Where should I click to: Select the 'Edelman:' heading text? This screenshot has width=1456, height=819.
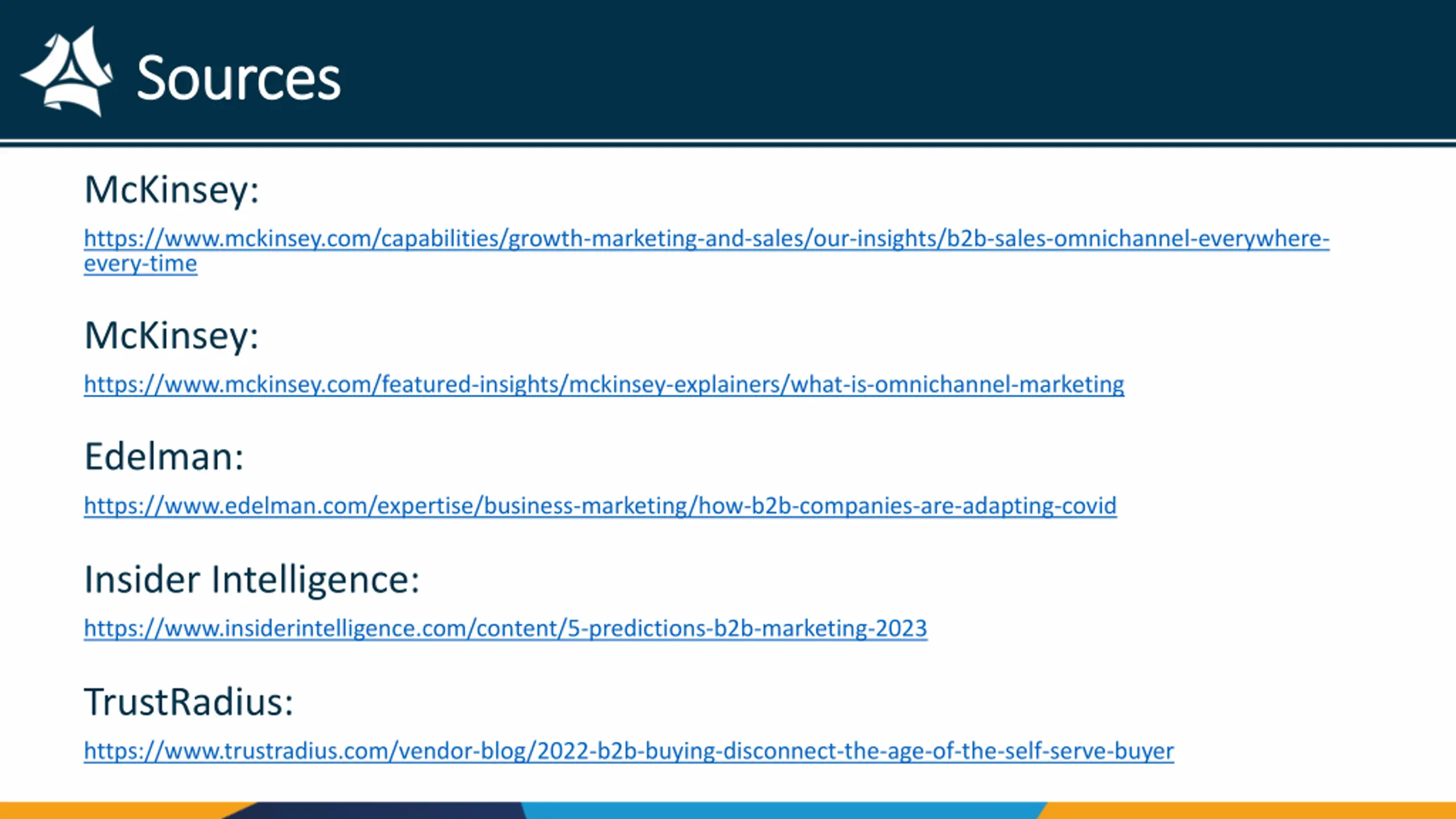click(164, 457)
